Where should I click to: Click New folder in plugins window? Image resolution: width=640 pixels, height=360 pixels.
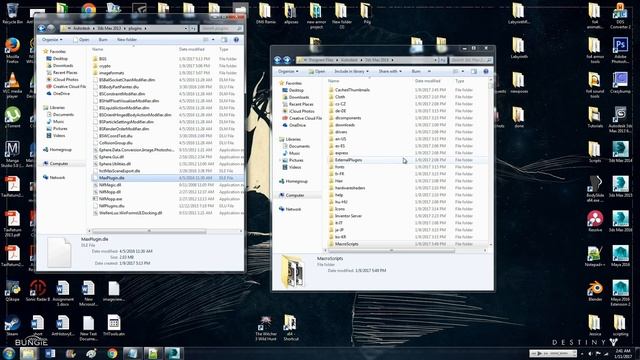[127, 40]
